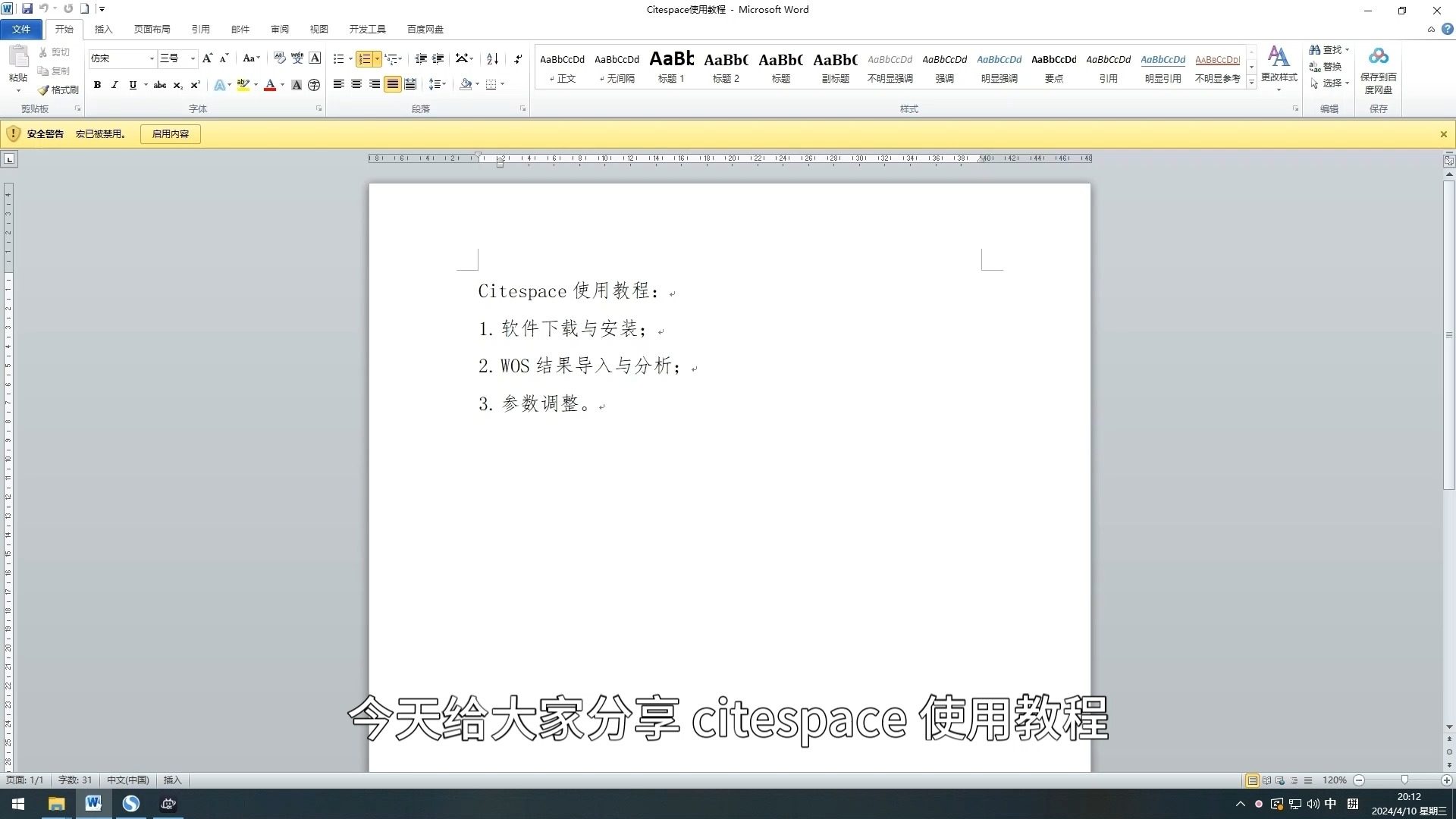The width and height of the screenshot is (1456, 819).
Task: Open the font size dropdown (三号)
Action: coord(193,58)
